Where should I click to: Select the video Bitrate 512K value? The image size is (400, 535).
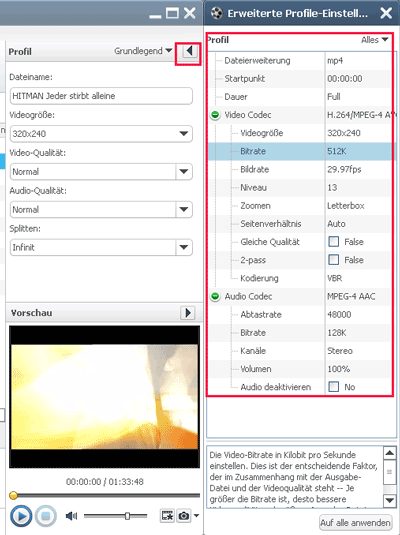pyautogui.click(x=337, y=151)
